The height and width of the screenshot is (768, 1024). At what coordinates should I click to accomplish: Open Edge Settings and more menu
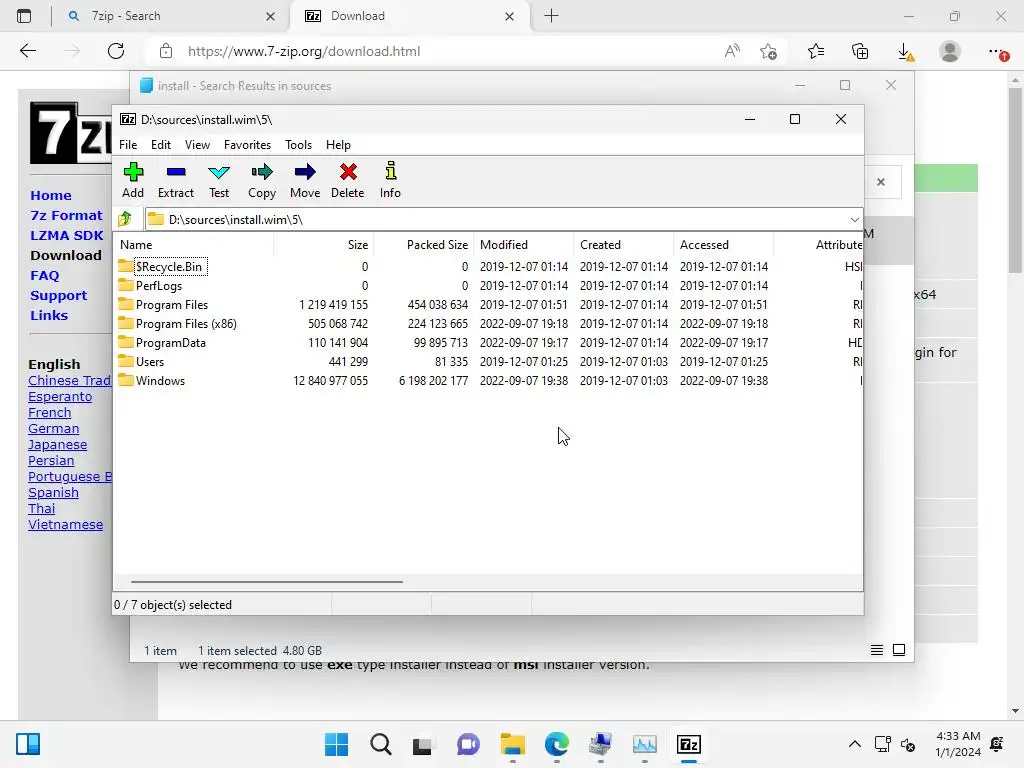click(997, 52)
